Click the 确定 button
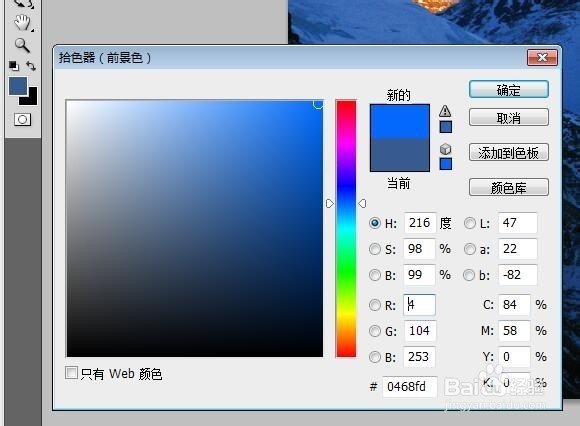The image size is (580, 426). (509, 89)
